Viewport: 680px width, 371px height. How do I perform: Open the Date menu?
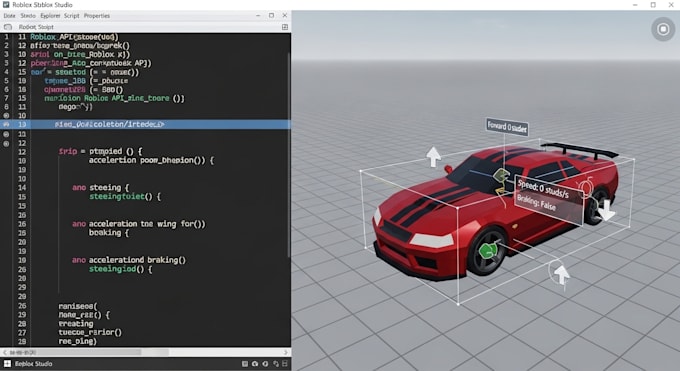[x=9, y=16]
